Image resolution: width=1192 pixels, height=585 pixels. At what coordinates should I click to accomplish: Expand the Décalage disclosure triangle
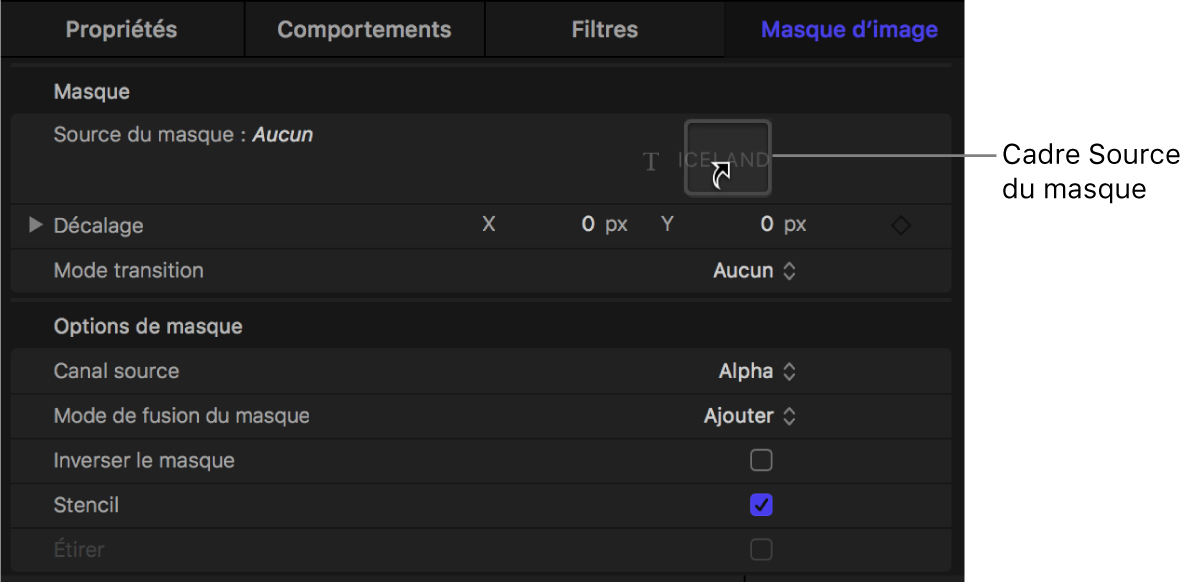coord(36,225)
